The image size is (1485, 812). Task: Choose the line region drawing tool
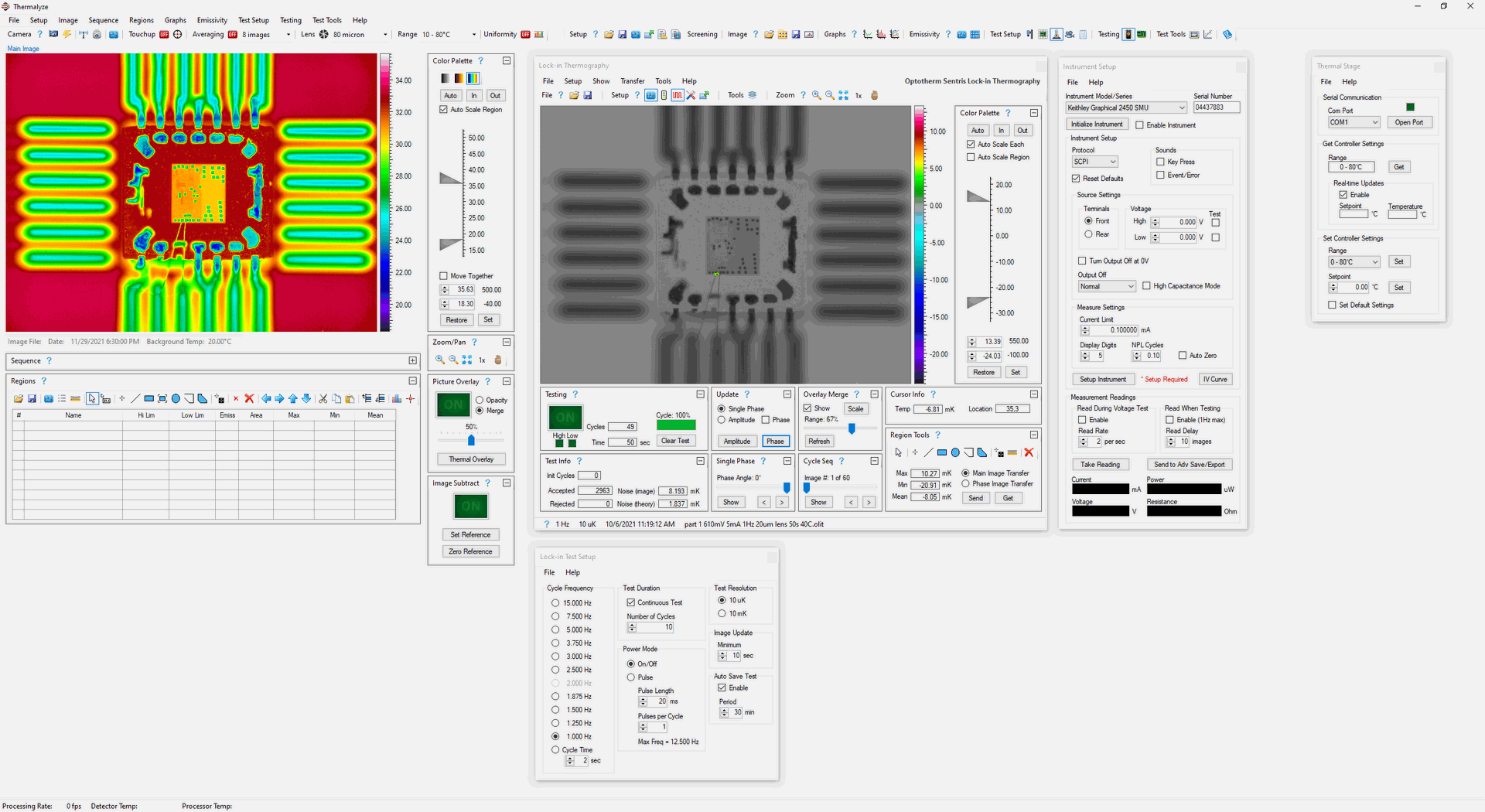[x=135, y=399]
